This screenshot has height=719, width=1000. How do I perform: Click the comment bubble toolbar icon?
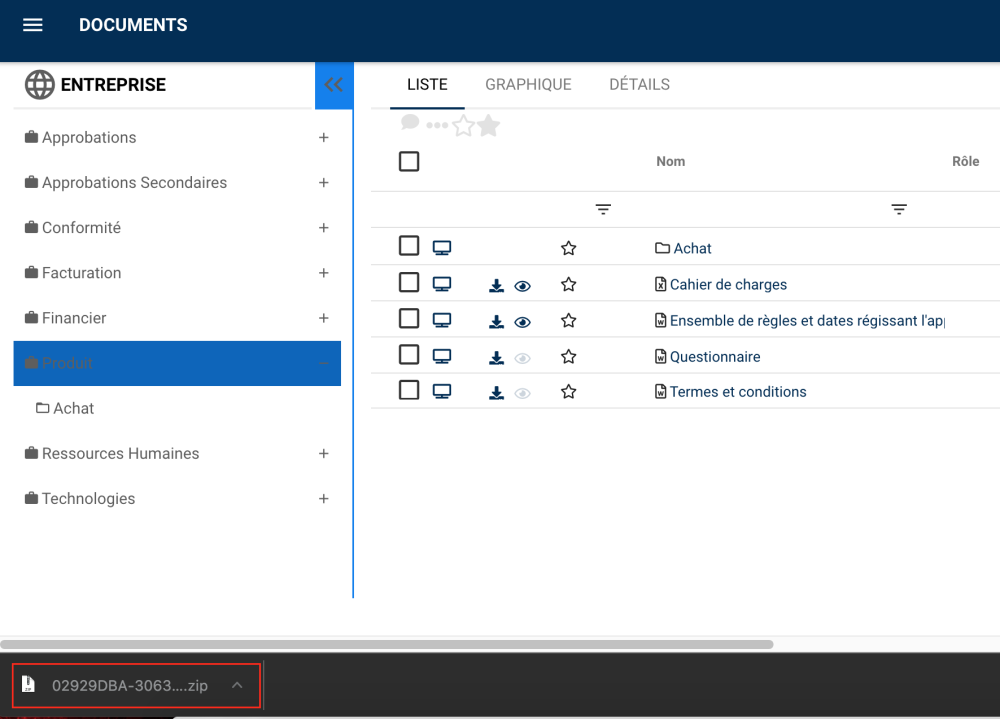tap(410, 122)
